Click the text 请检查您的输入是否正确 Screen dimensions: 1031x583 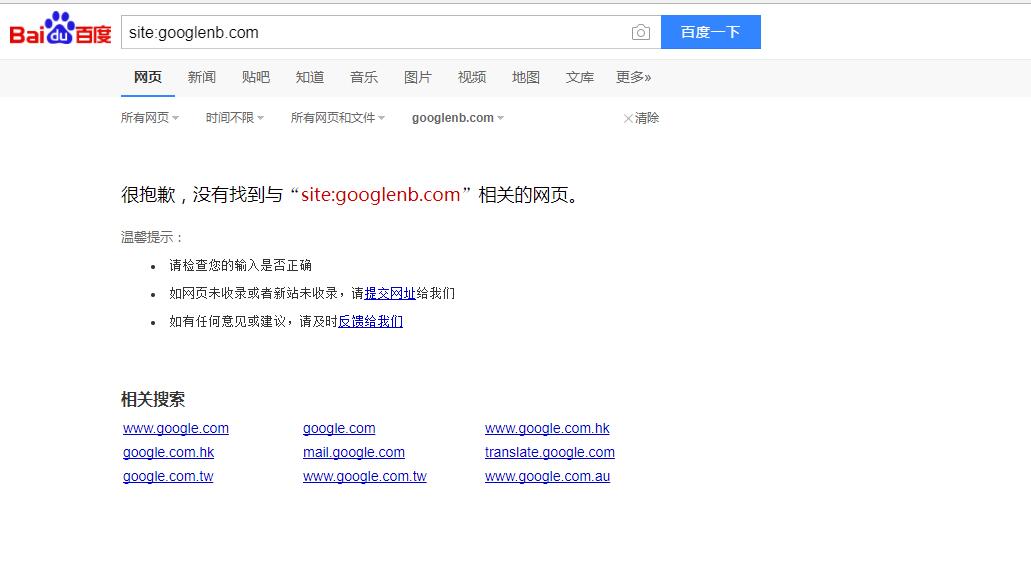(241, 266)
